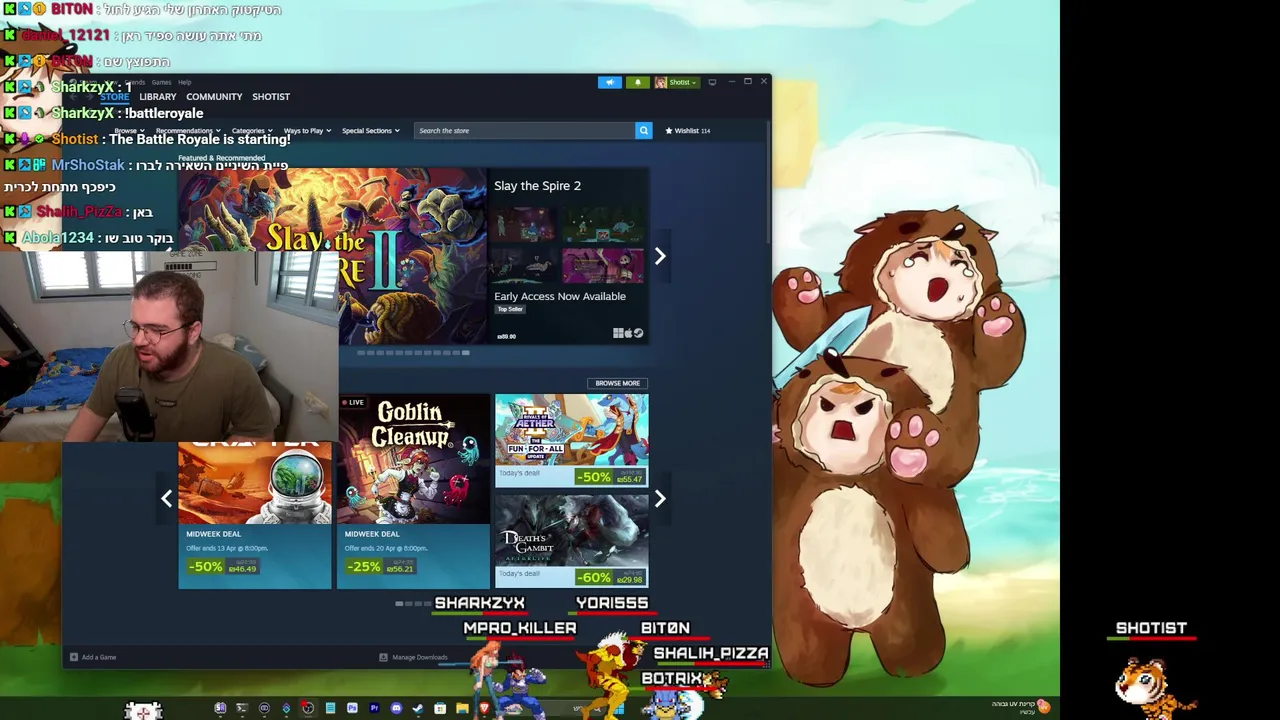This screenshot has width=1280, height=720.
Task: Open Manage Downloads
Action: click(x=413, y=657)
